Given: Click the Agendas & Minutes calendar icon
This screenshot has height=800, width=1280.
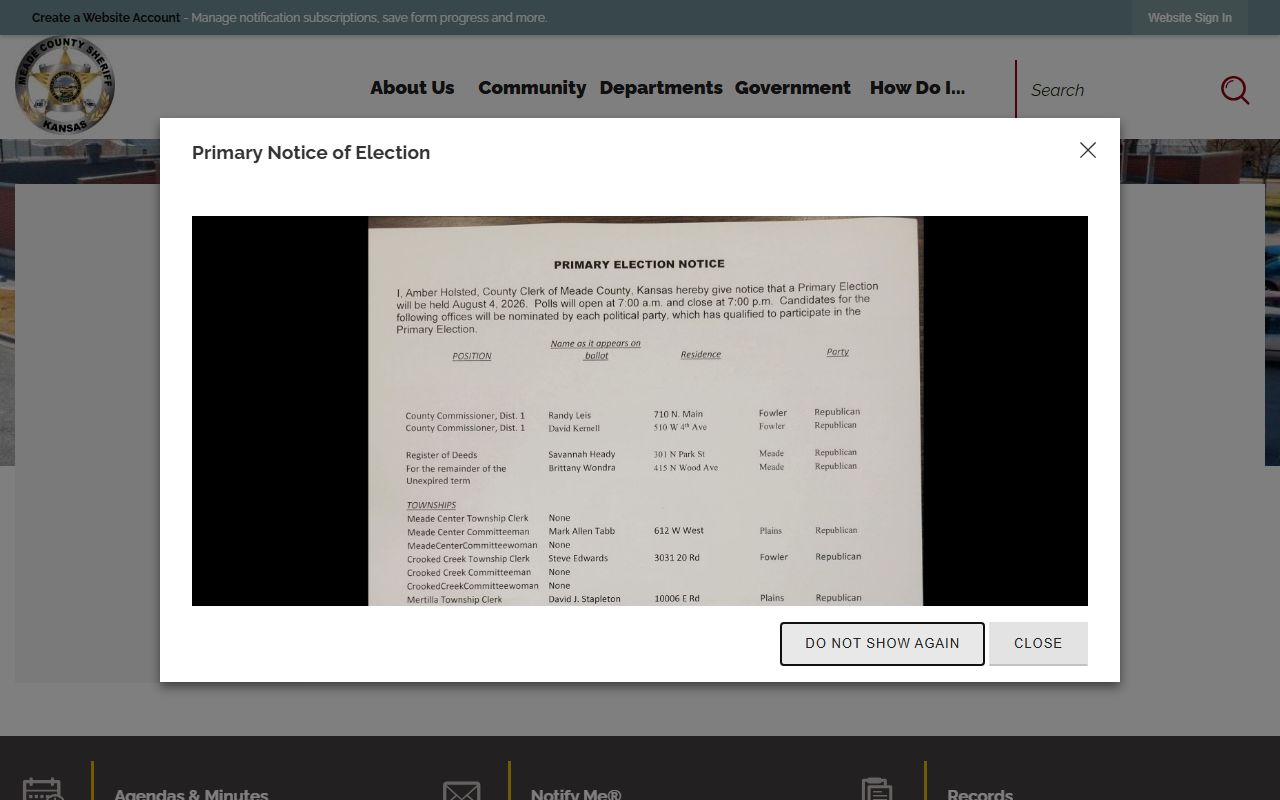Looking at the screenshot, I should pos(43,789).
